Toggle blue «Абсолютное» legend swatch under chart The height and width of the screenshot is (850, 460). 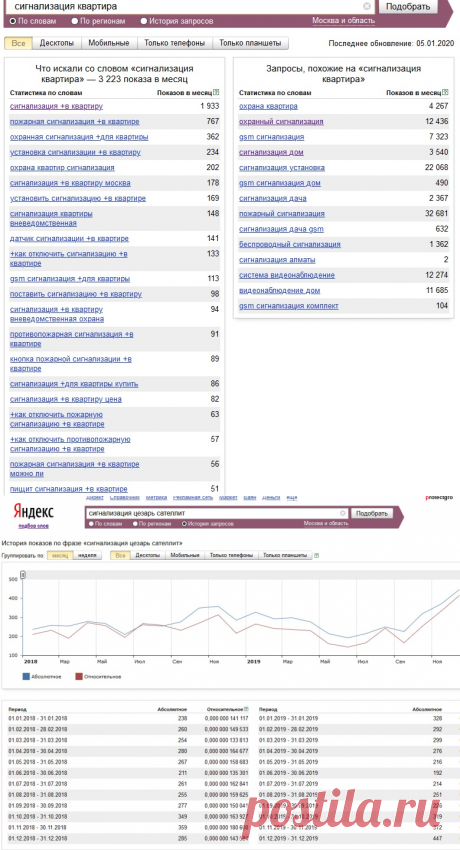pos(26,676)
